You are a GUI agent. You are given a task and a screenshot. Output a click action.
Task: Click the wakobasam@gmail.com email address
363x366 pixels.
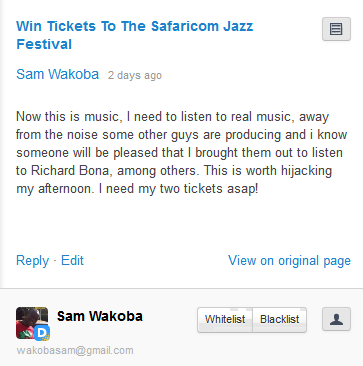click(x=75, y=351)
